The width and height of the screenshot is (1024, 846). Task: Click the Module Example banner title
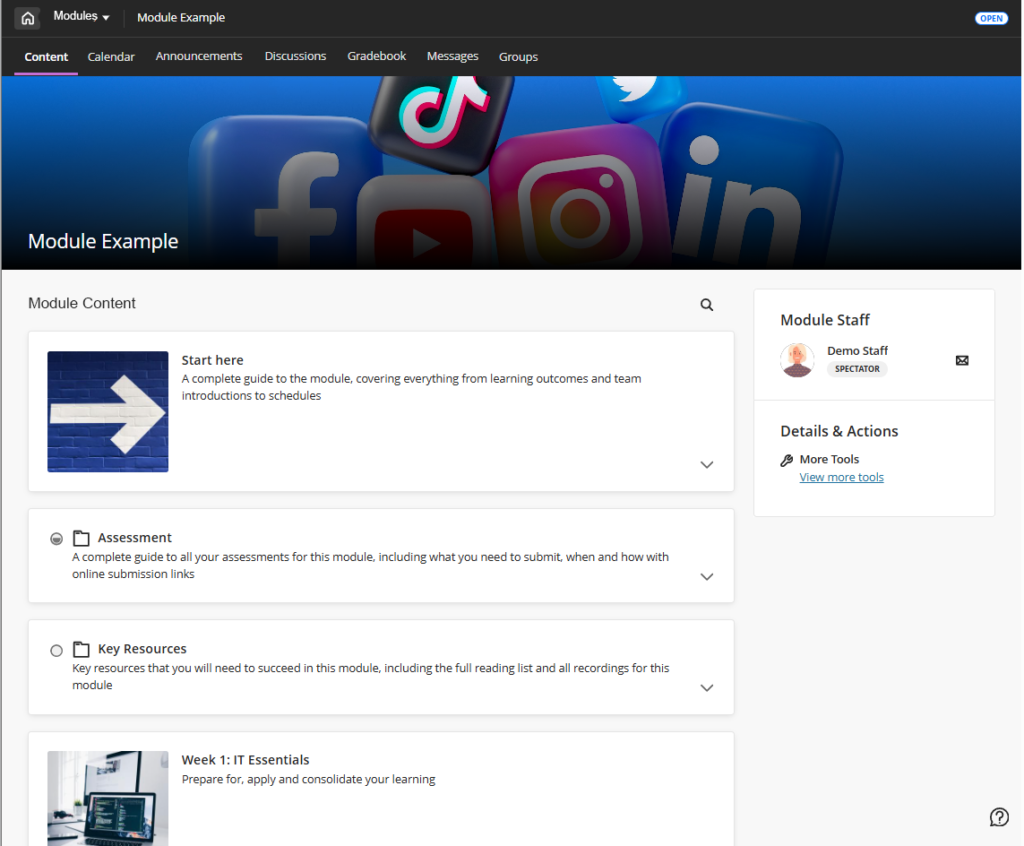tap(103, 241)
